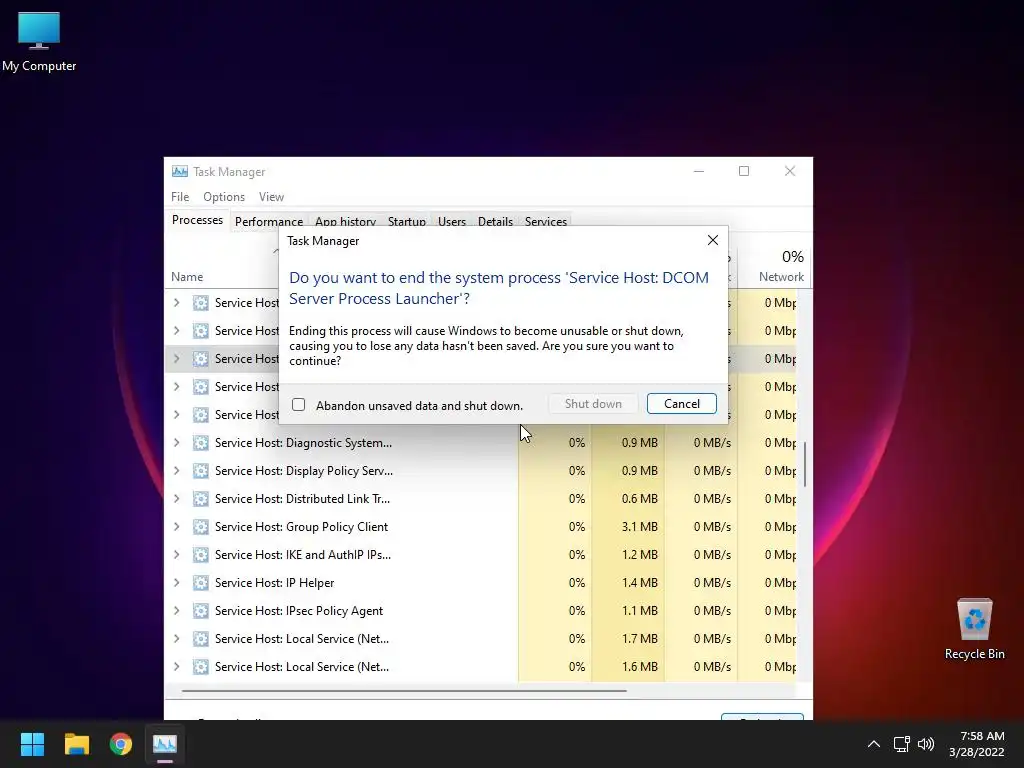This screenshot has width=1024, height=768.
Task: Switch to the Details tab
Action: [495, 221]
